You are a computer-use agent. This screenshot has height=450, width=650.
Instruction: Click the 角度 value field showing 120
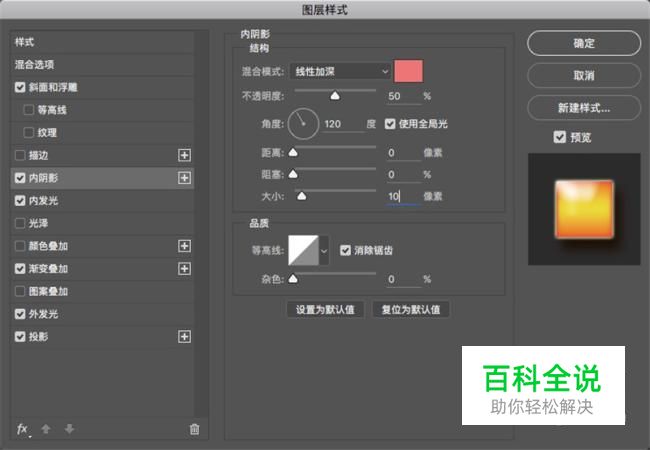pyautogui.click(x=343, y=124)
